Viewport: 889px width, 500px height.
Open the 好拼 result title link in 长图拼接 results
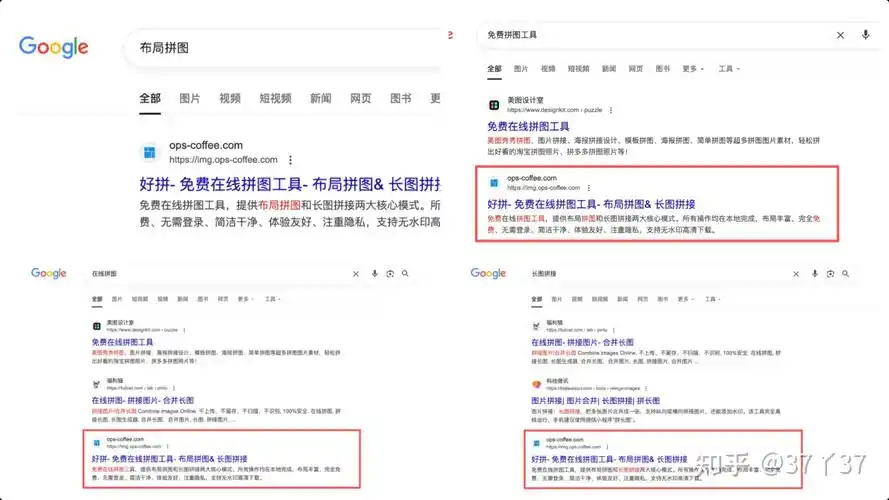point(609,459)
